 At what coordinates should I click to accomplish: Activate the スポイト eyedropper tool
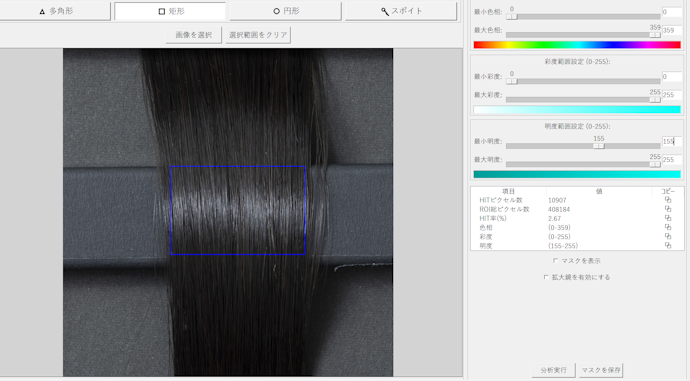click(401, 11)
